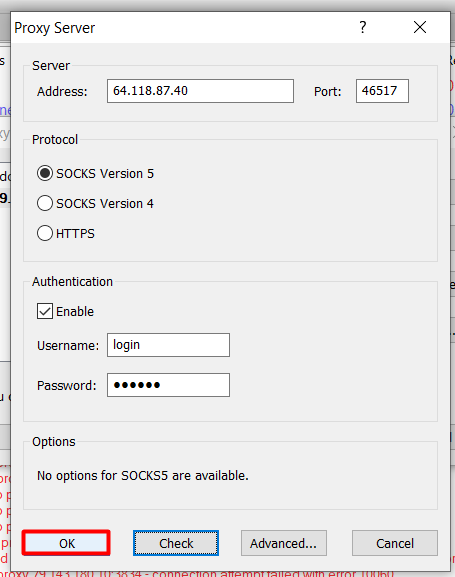Open the Advanced... settings

click(x=284, y=543)
